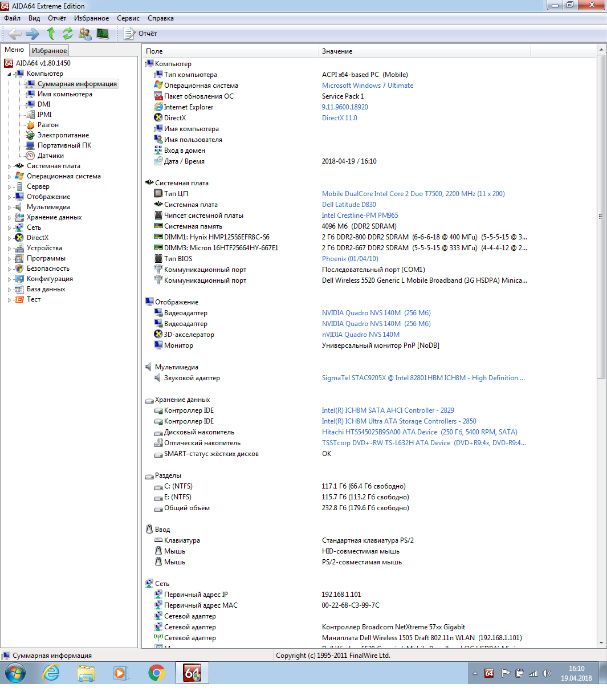Expand the Хранение данных tree node
Image resolution: width=607 pixels, height=700 pixels.
9,217
